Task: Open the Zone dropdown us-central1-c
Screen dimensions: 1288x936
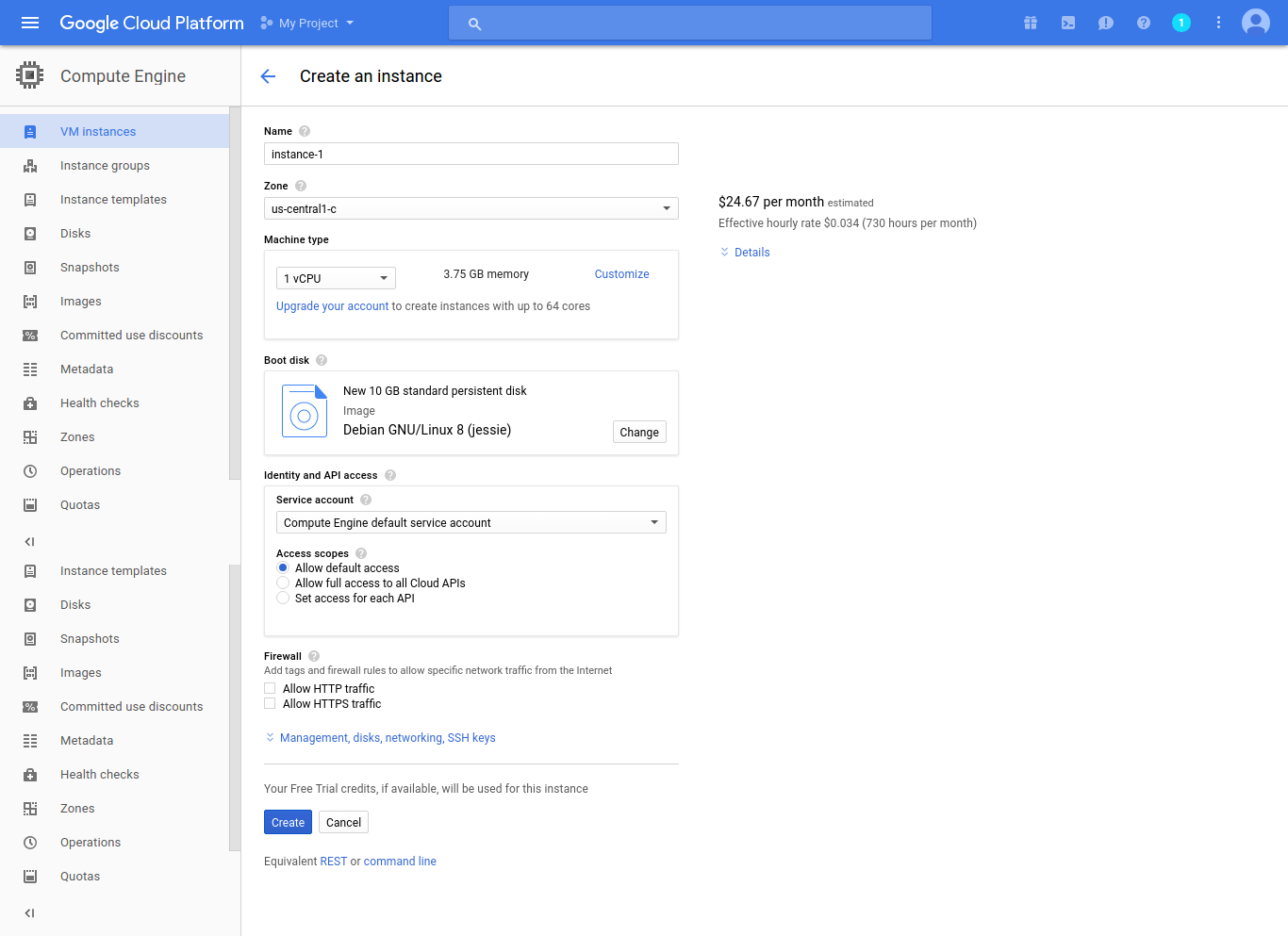Action: [471, 208]
